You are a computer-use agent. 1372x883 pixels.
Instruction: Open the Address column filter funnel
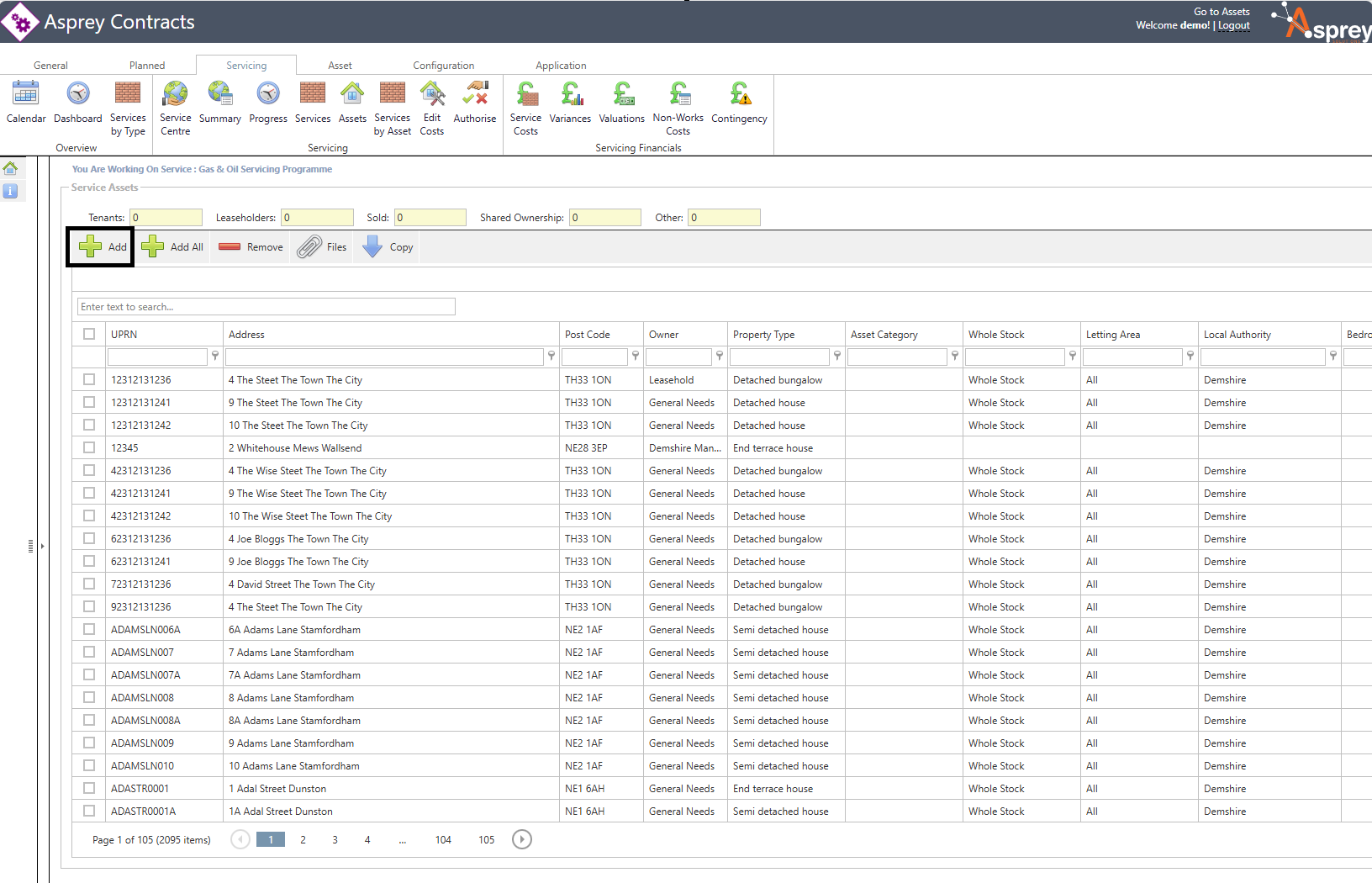tap(551, 357)
